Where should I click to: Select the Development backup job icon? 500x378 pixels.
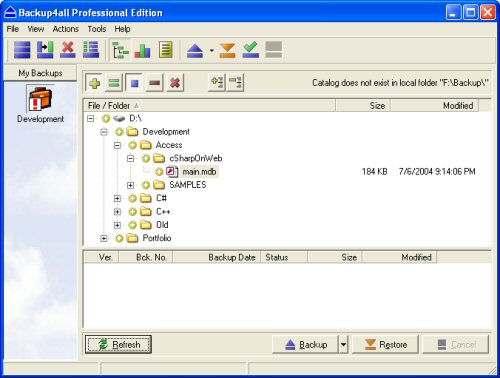(x=40, y=99)
